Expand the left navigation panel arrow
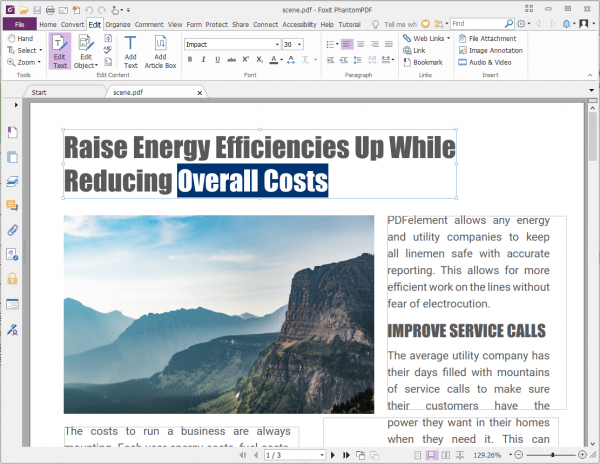This screenshot has height=464, width=600. 16,104
